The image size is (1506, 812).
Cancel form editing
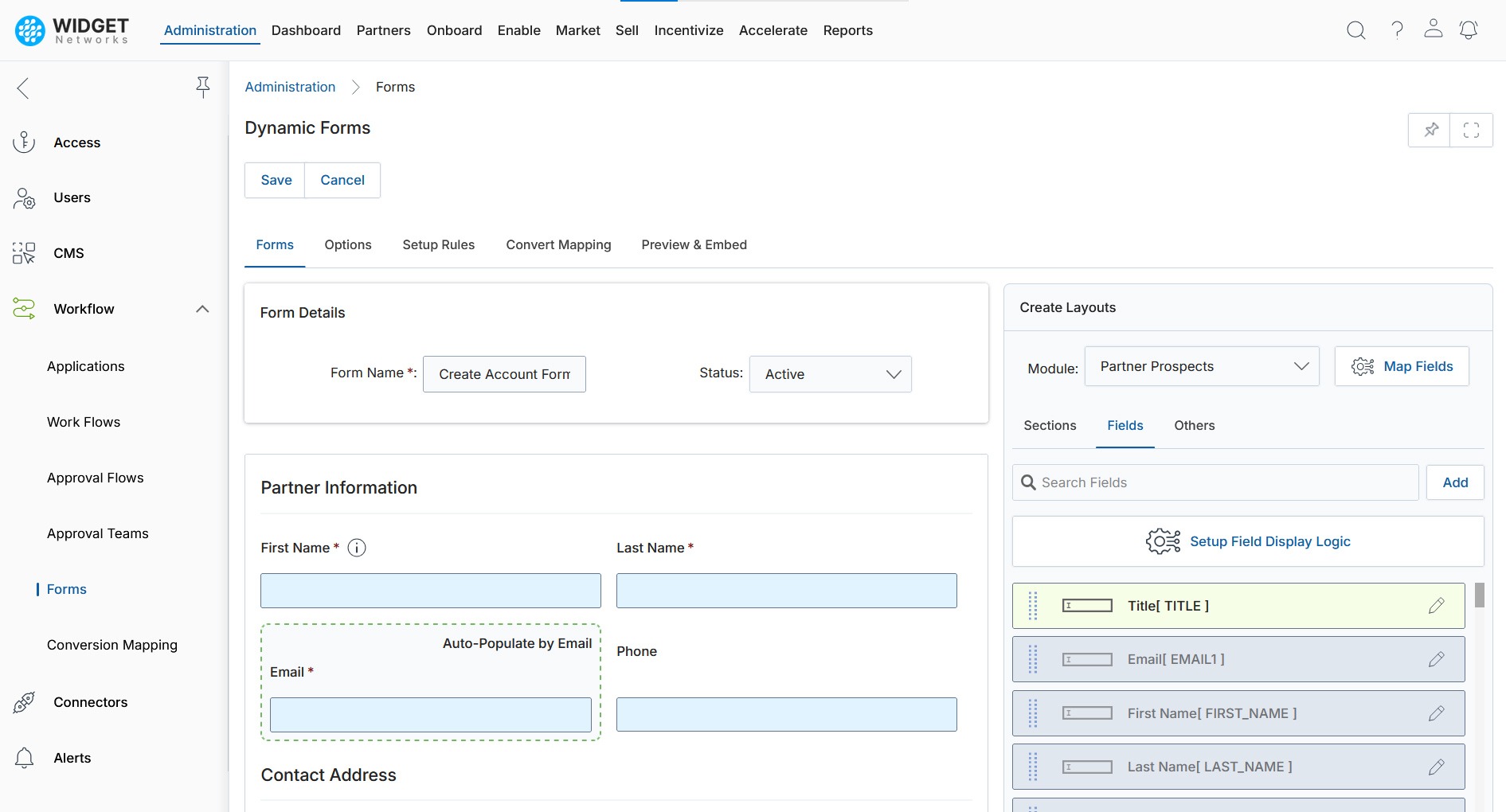pyautogui.click(x=342, y=180)
